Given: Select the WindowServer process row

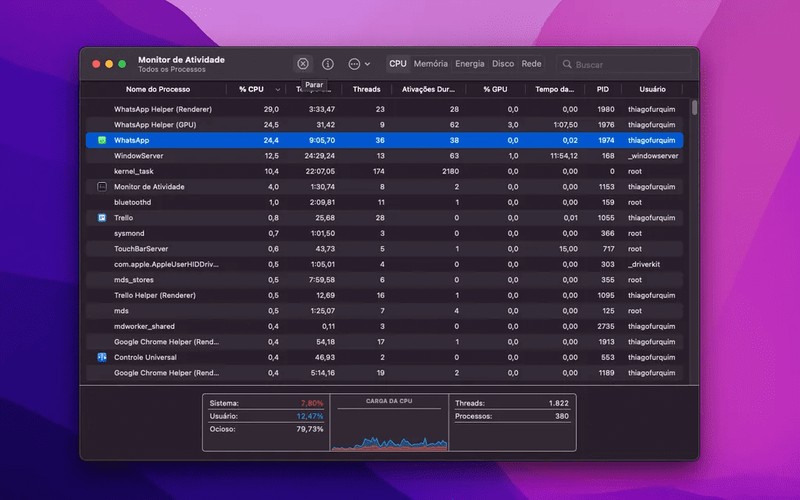Looking at the screenshot, I should 384,156.
